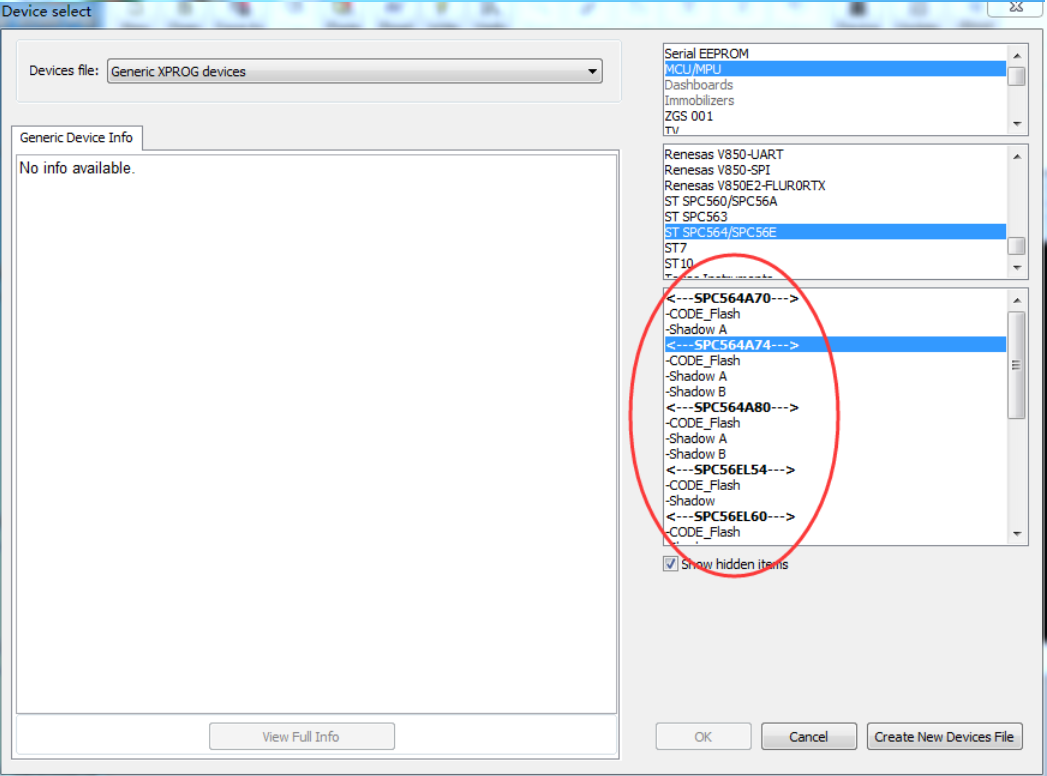Select Renesas V850-UART

[x=835, y=154]
